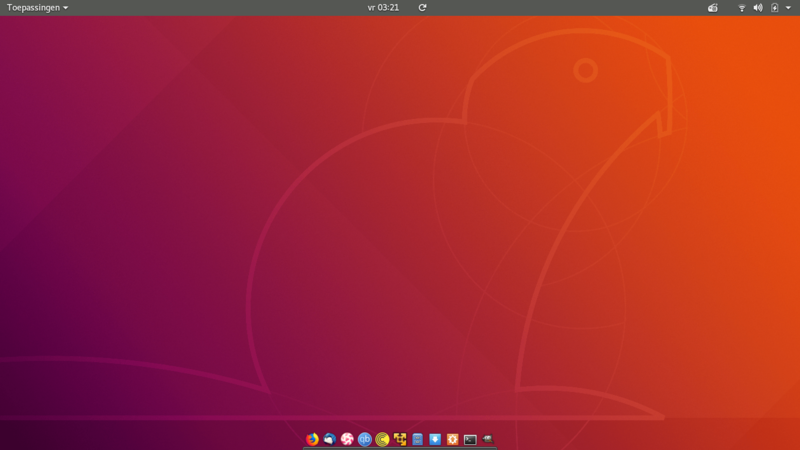Launch Firefox from the dock
800x450 pixels.
(312, 439)
